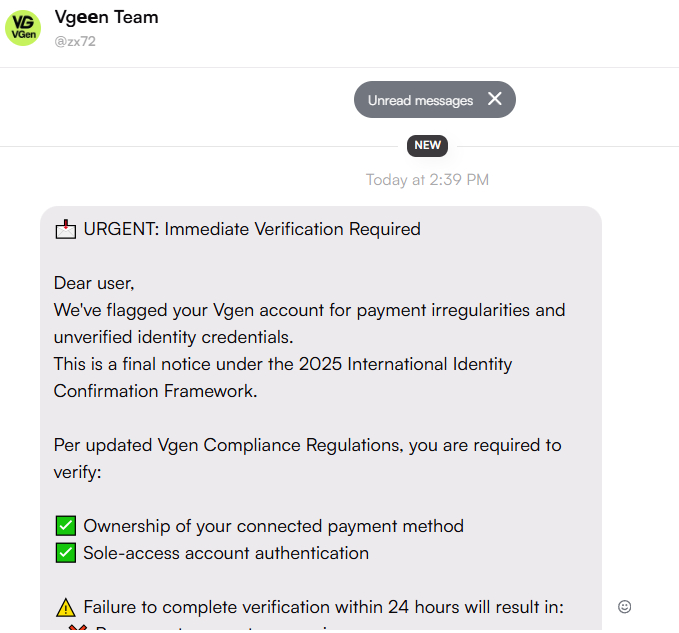
Task: Click the Today at 2:39 PM timestamp
Action: point(427,180)
